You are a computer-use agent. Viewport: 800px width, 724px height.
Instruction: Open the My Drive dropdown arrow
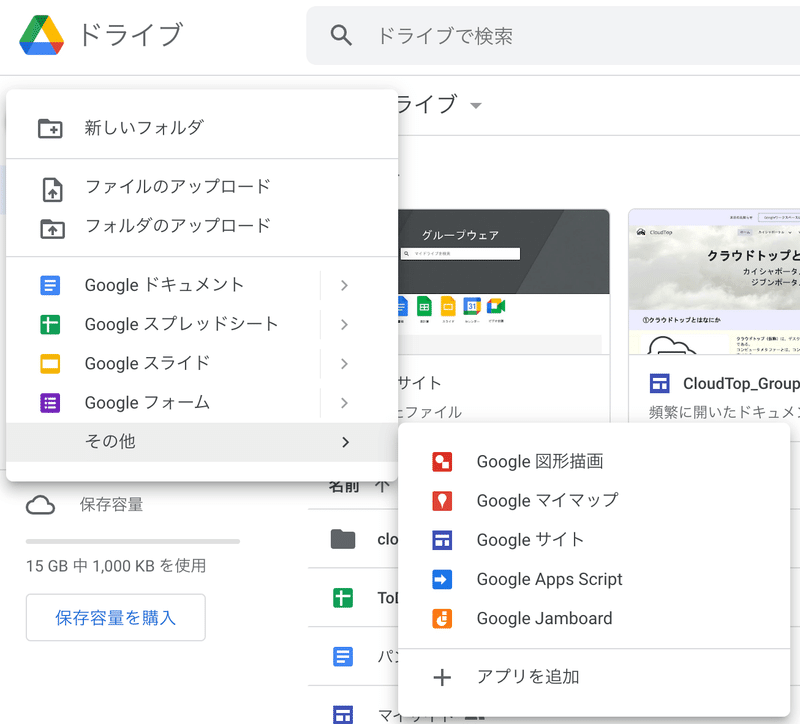pos(476,105)
